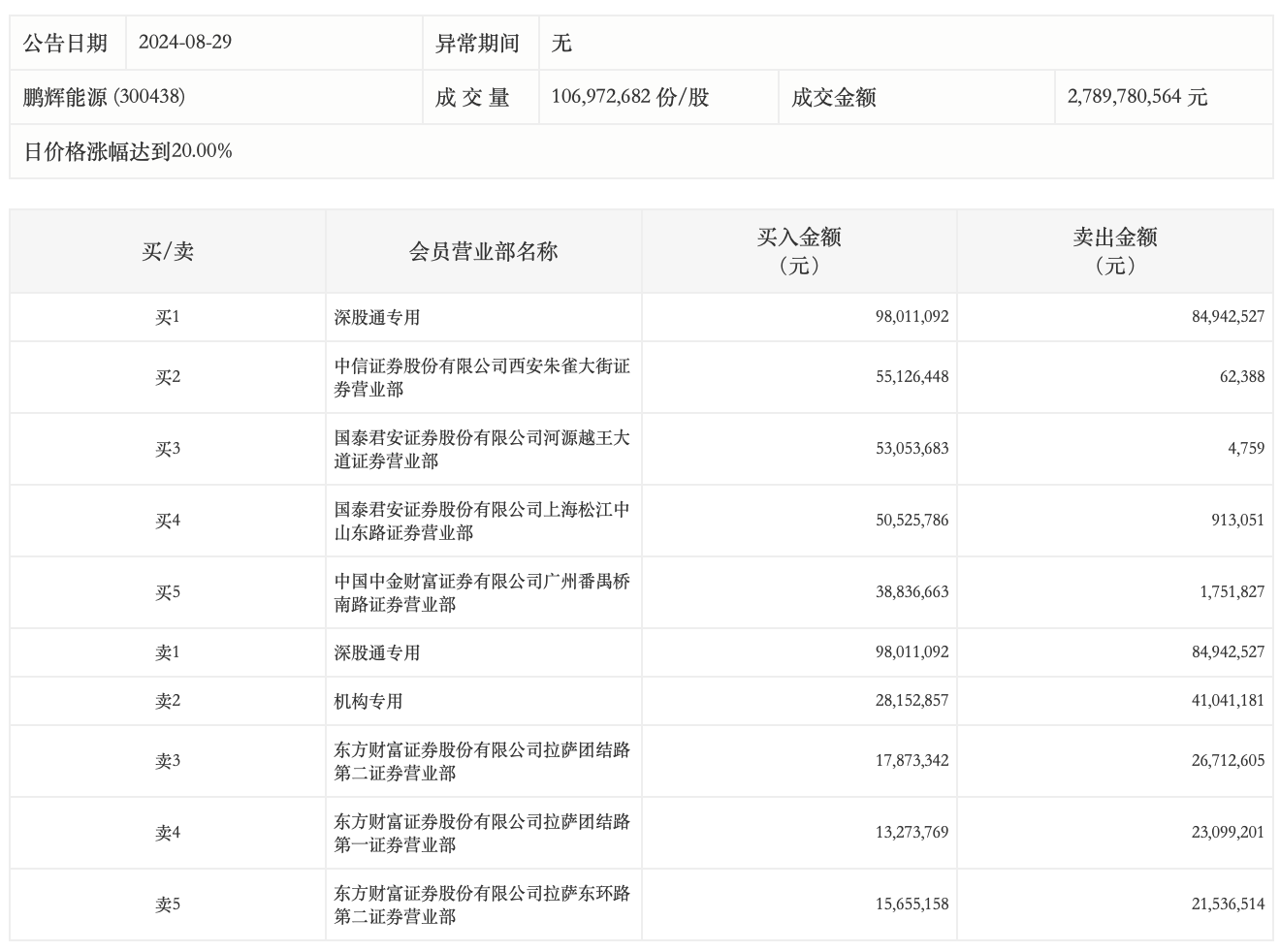Click the 日价格涨幅达到20.00% reason text
This screenshot has width=1280, height=952.
128,151
